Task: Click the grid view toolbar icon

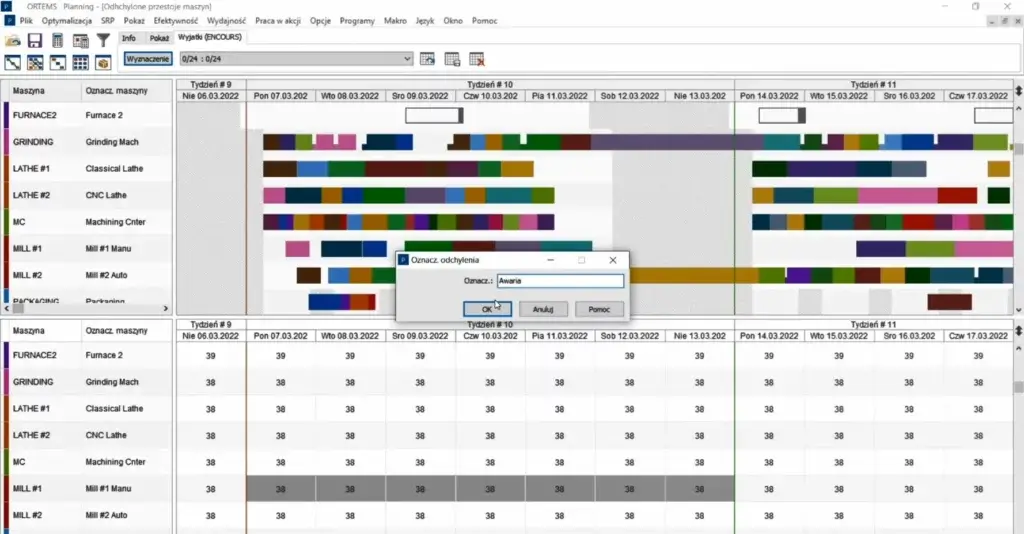Action: (x=80, y=63)
